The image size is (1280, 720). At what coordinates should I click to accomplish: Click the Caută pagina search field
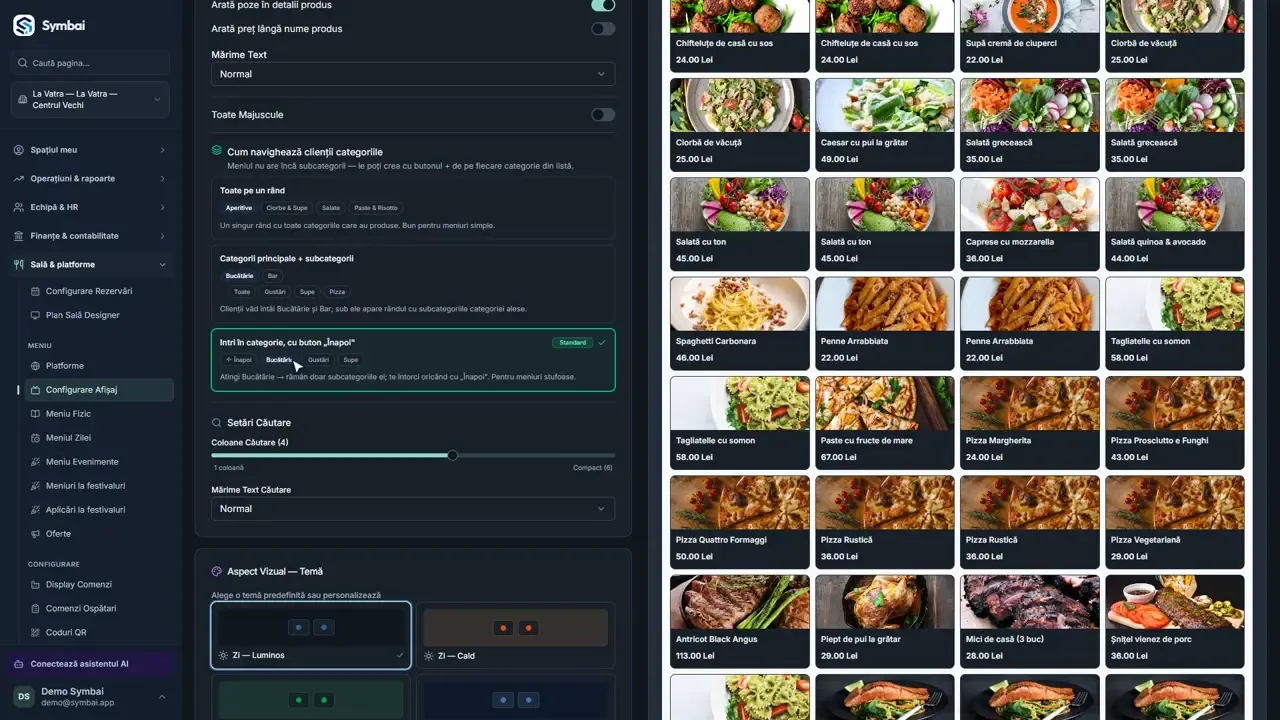[91, 63]
